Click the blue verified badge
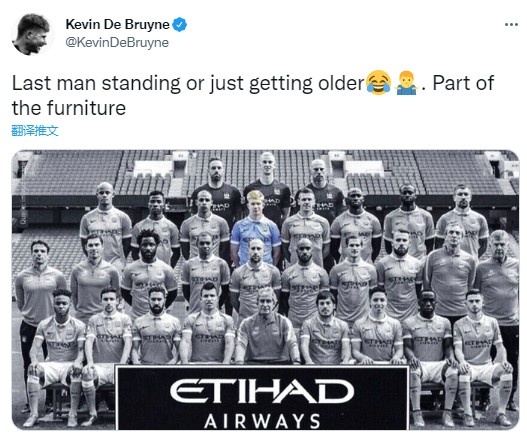This screenshot has height=440, width=527. (179, 25)
